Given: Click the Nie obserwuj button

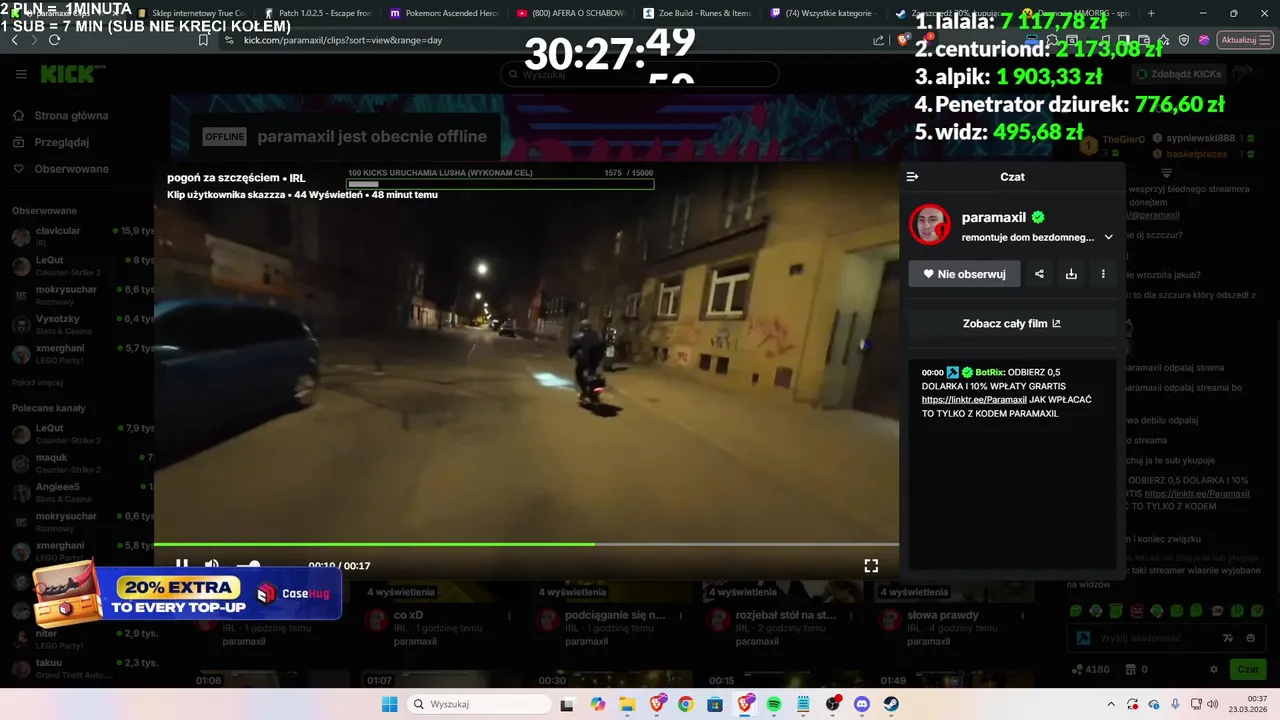Looking at the screenshot, I should tap(964, 274).
